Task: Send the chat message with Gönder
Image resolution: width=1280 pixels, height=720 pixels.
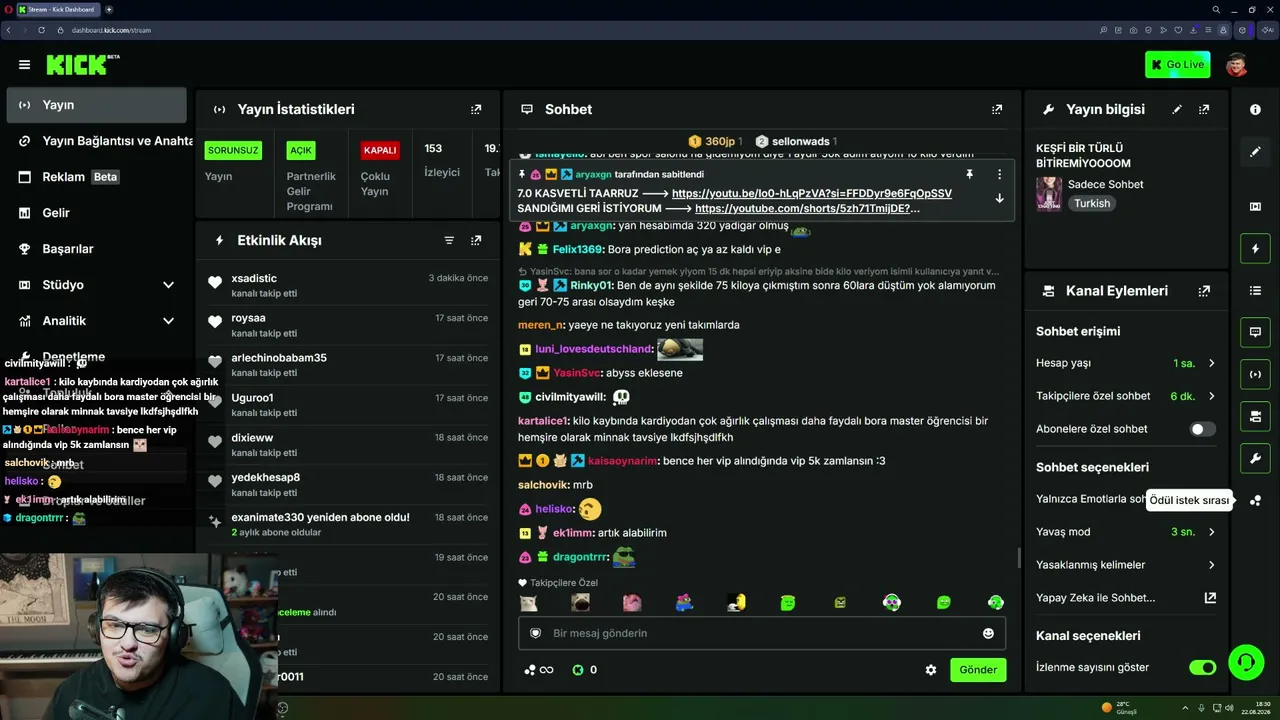Action: (x=978, y=670)
